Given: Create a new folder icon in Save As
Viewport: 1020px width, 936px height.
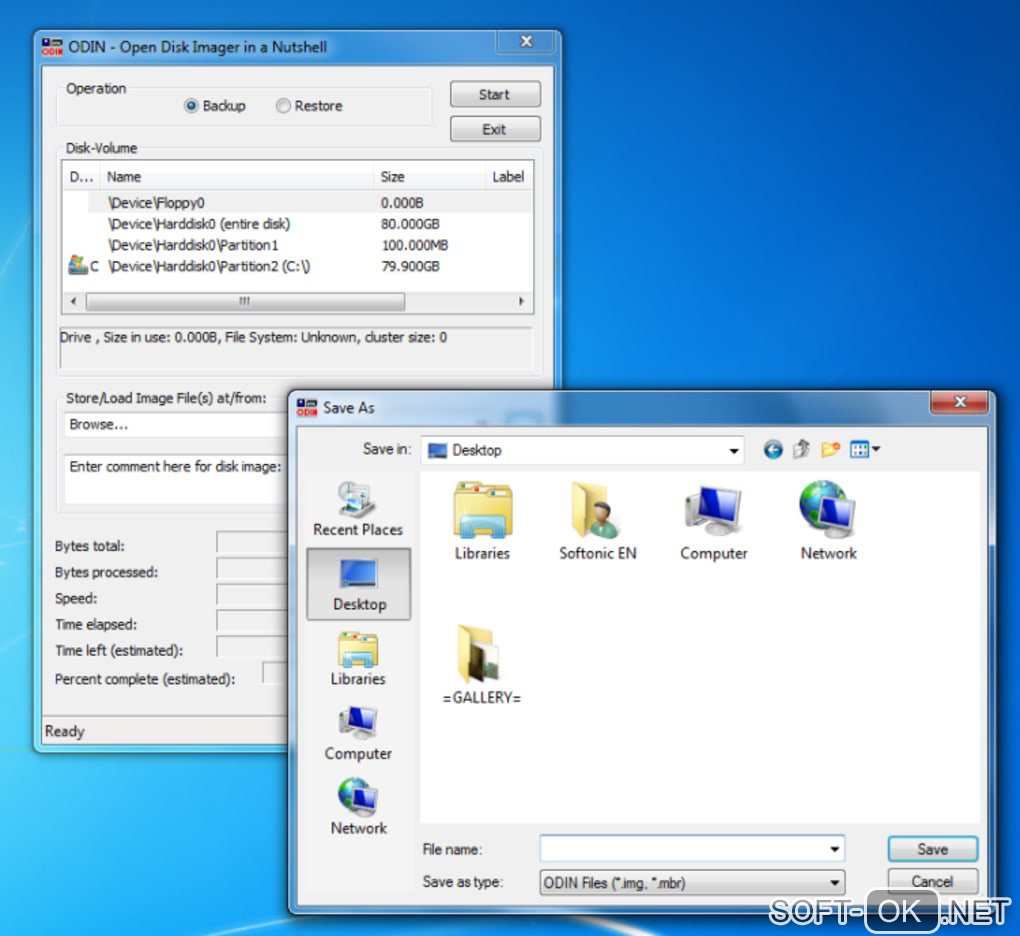Looking at the screenshot, I should [830, 449].
